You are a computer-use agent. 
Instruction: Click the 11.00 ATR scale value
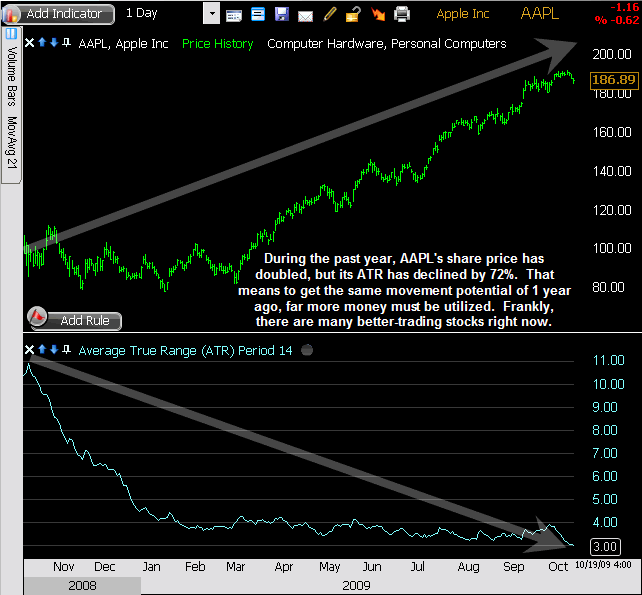point(608,360)
